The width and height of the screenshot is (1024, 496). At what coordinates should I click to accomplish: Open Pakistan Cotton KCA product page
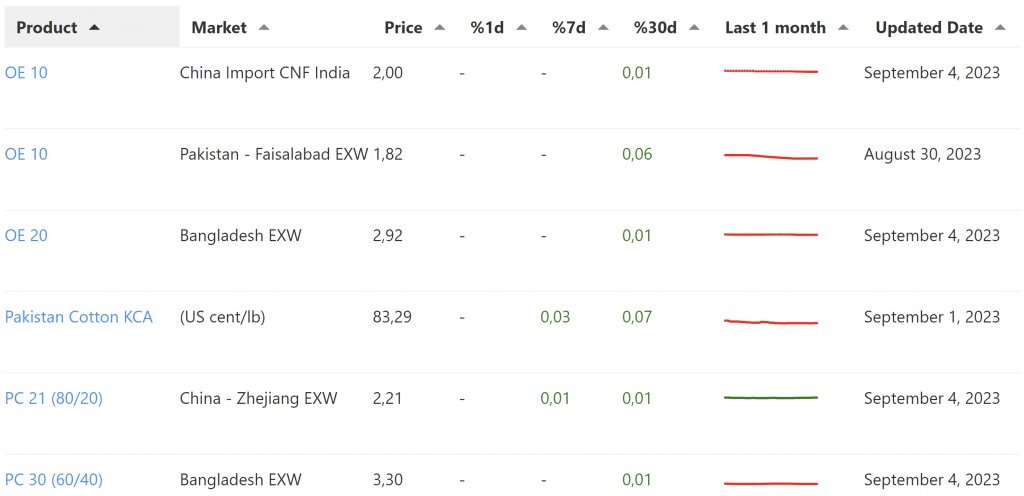(x=79, y=317)
